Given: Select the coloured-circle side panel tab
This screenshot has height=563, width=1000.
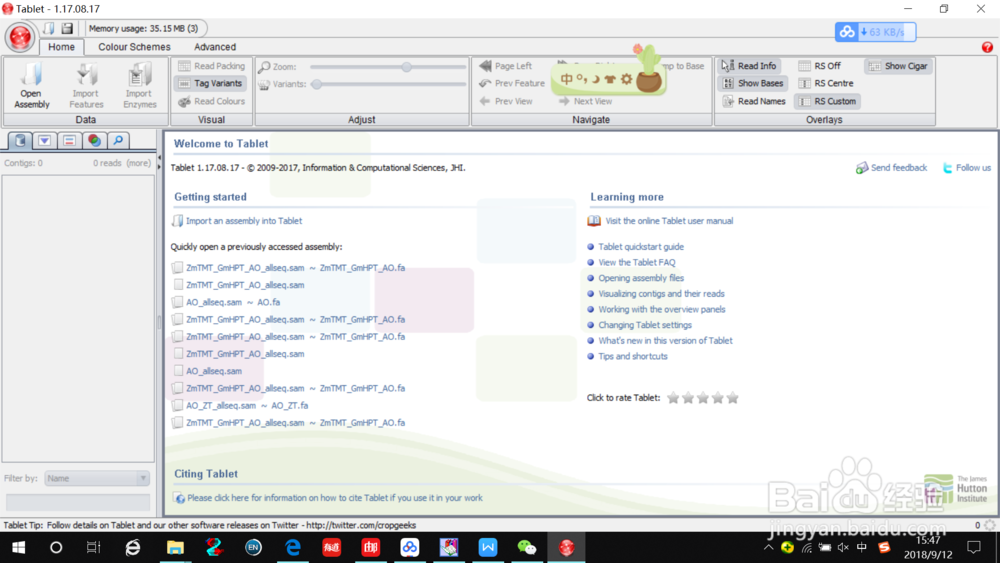Looking at the screenshot, I should [94, 140].
